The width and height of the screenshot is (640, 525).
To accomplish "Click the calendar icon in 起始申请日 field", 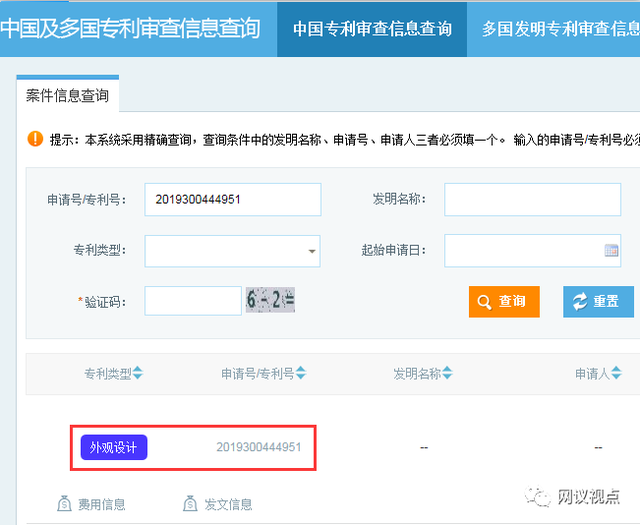I will pos(611,250).
